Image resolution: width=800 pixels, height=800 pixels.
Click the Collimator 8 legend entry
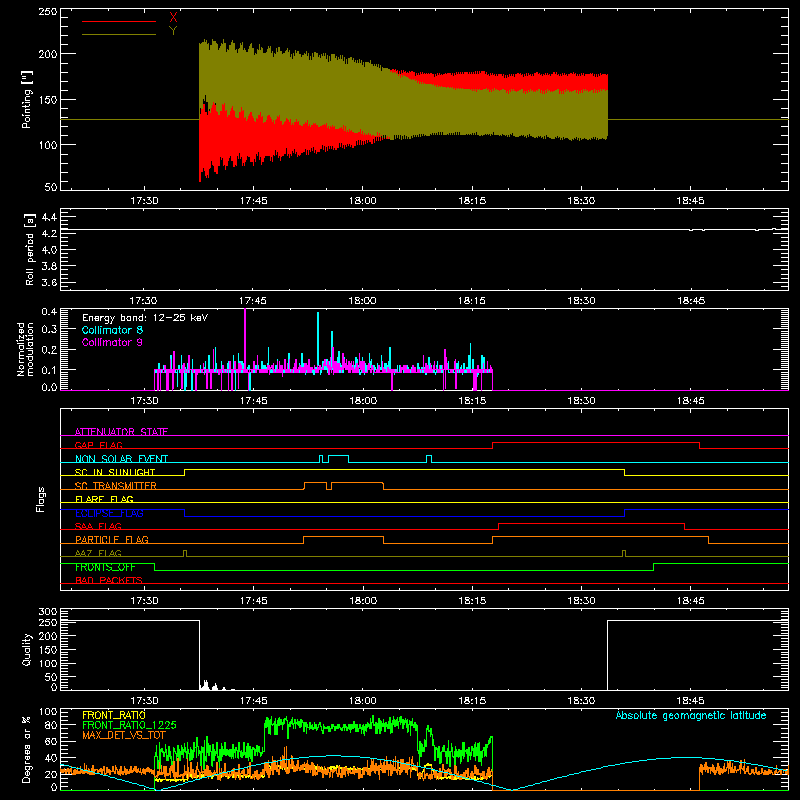[x=112, y=330]
